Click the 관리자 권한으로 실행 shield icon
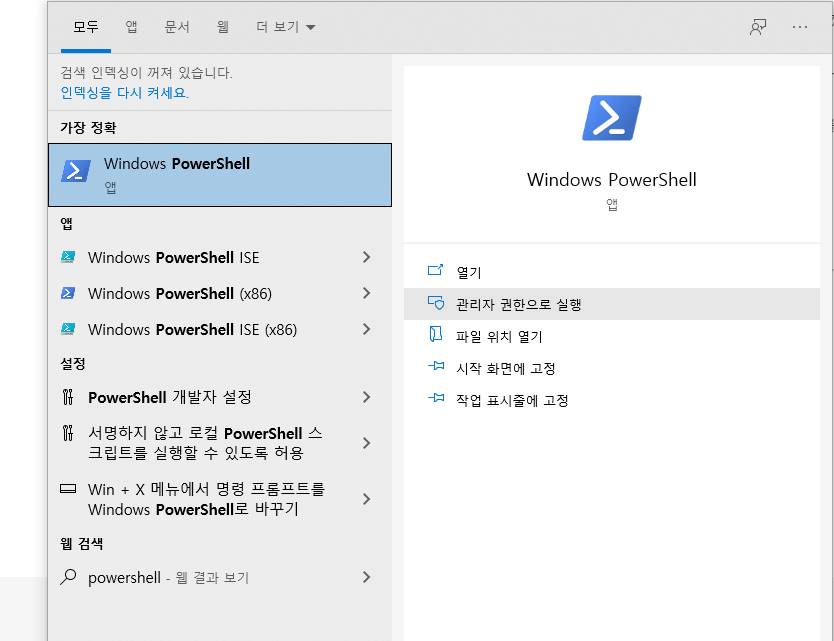Image resolution: width=834 pixels, height=641 pixels. pyautogui.click(x=436, y=303)
